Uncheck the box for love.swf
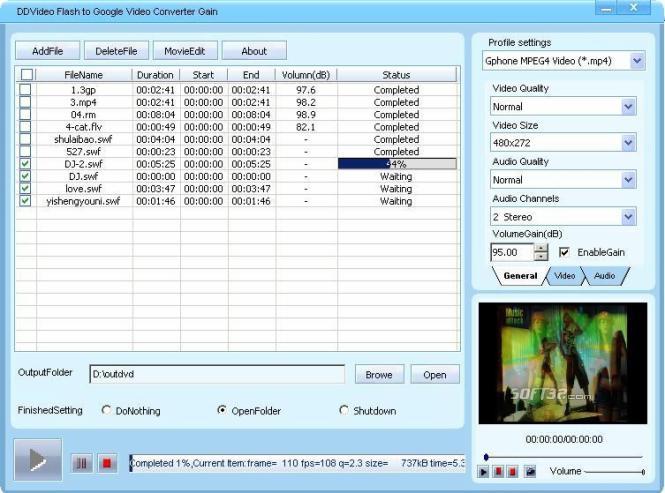 click(25, 188)
